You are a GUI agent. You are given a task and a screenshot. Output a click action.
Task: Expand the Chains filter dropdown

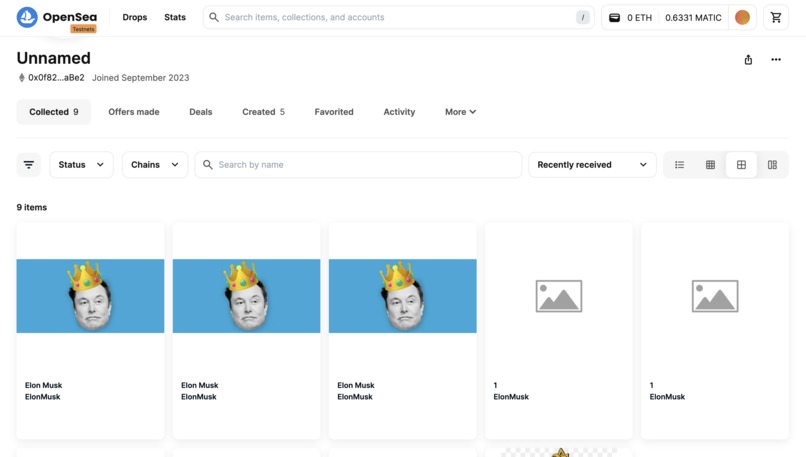point(155,164)
